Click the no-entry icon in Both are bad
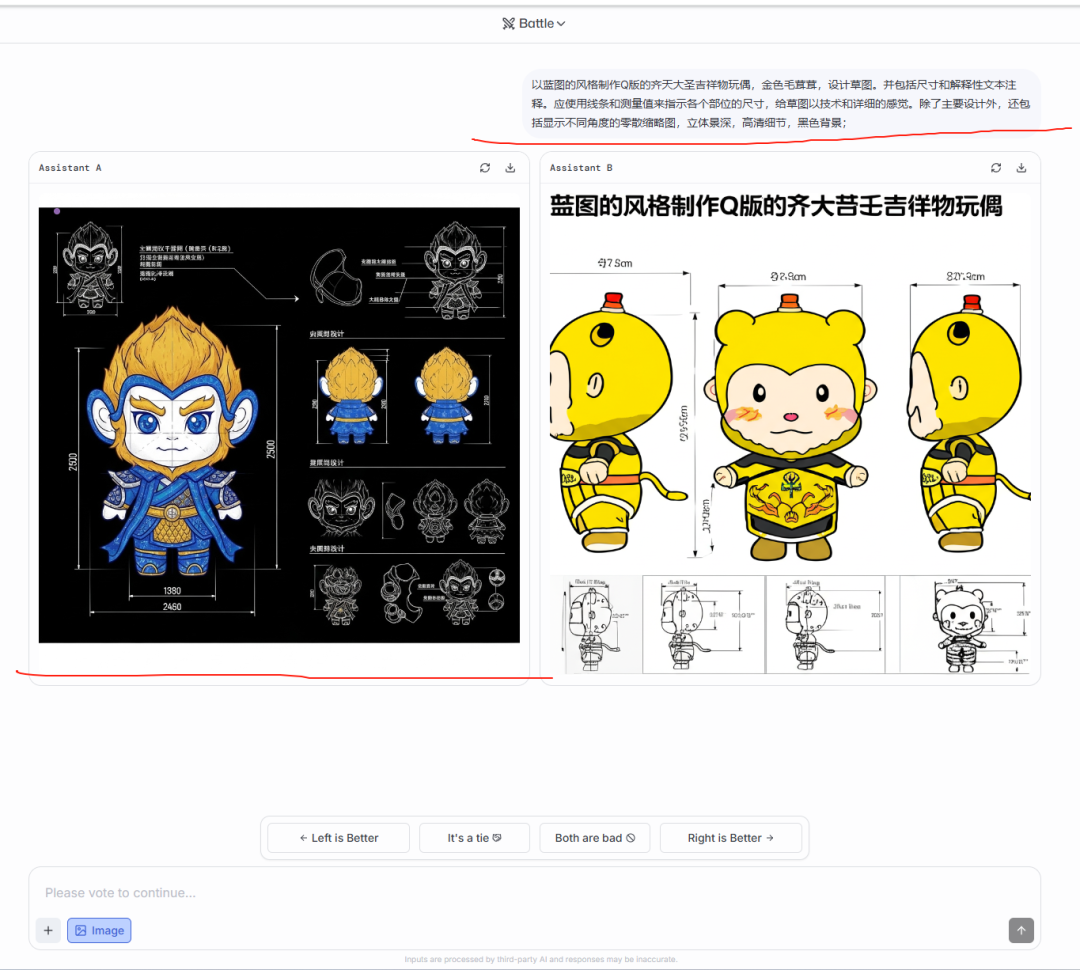 click(x=630, y=838)
